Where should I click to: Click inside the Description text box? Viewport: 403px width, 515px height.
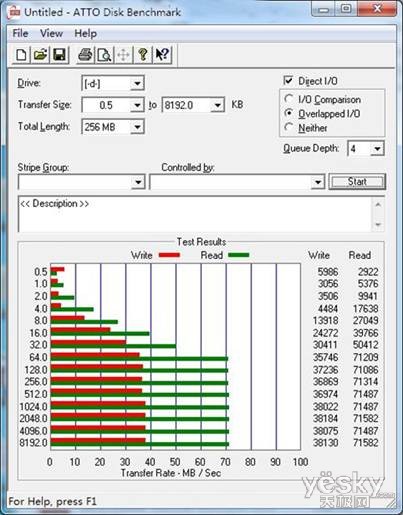click(x=195, y=214)
